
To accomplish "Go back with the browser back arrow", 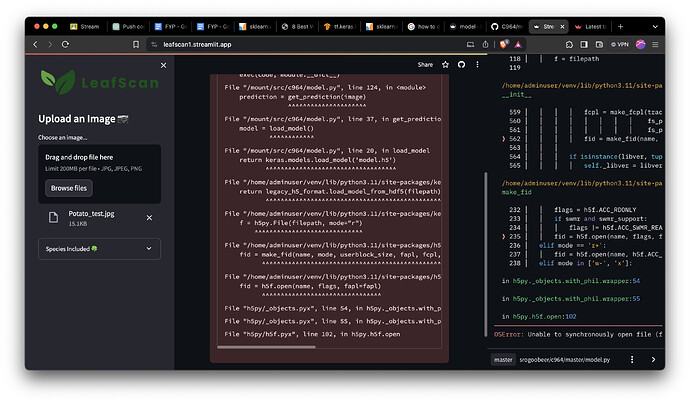I will (x=36, y=44).
